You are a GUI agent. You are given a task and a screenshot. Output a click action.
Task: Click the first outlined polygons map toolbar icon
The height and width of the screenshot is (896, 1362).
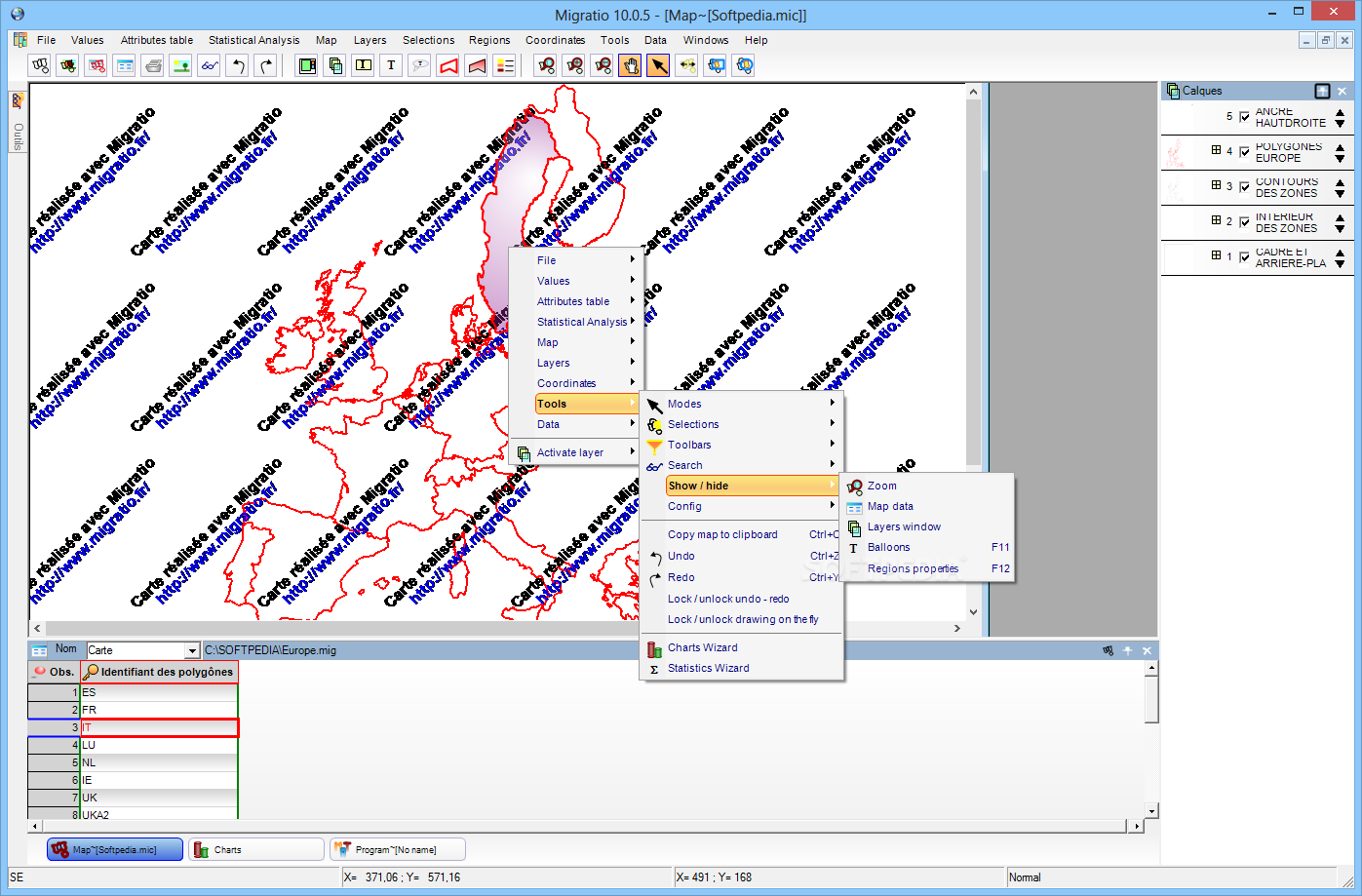pos(40,65)
